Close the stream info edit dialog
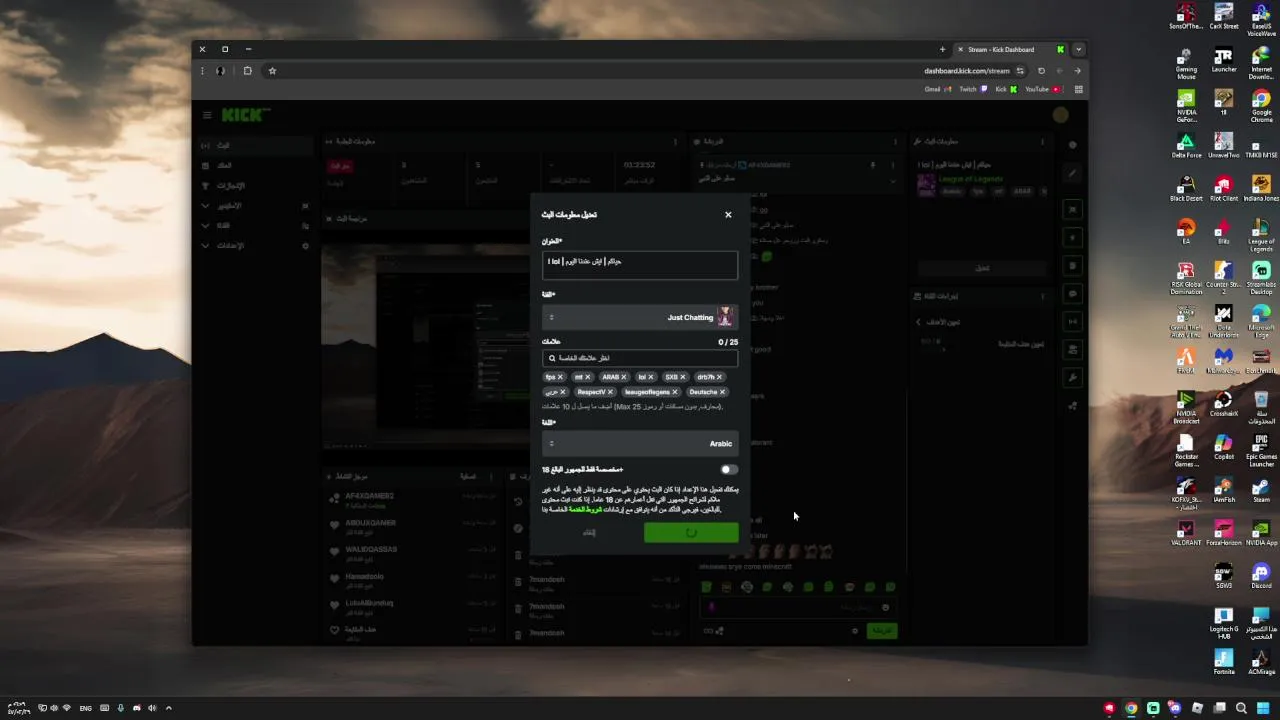Image resolution: width=1280 pixels, height=720 pixels. pos(728,215)
